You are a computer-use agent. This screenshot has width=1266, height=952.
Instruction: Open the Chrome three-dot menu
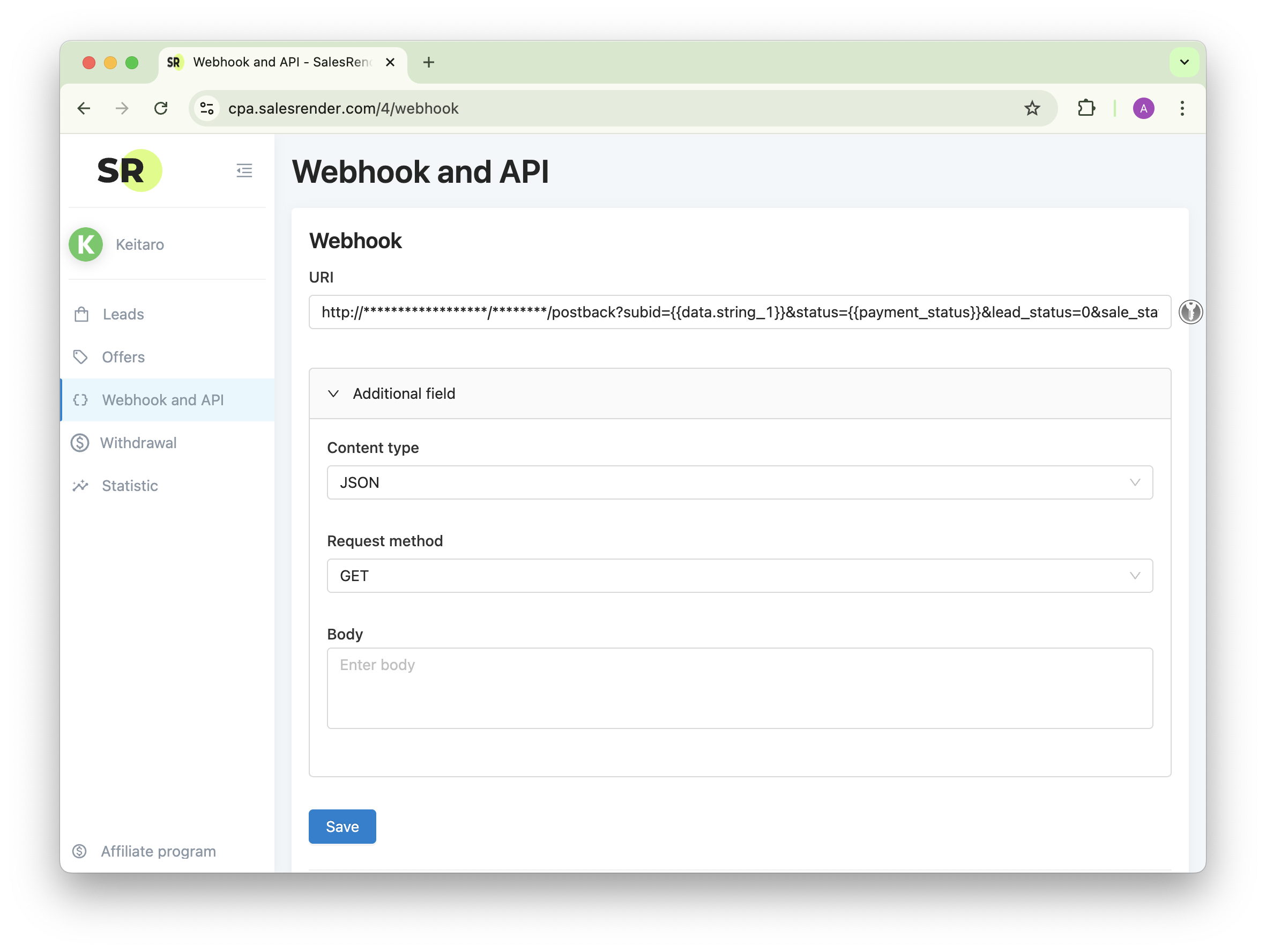coord(1182,108)
